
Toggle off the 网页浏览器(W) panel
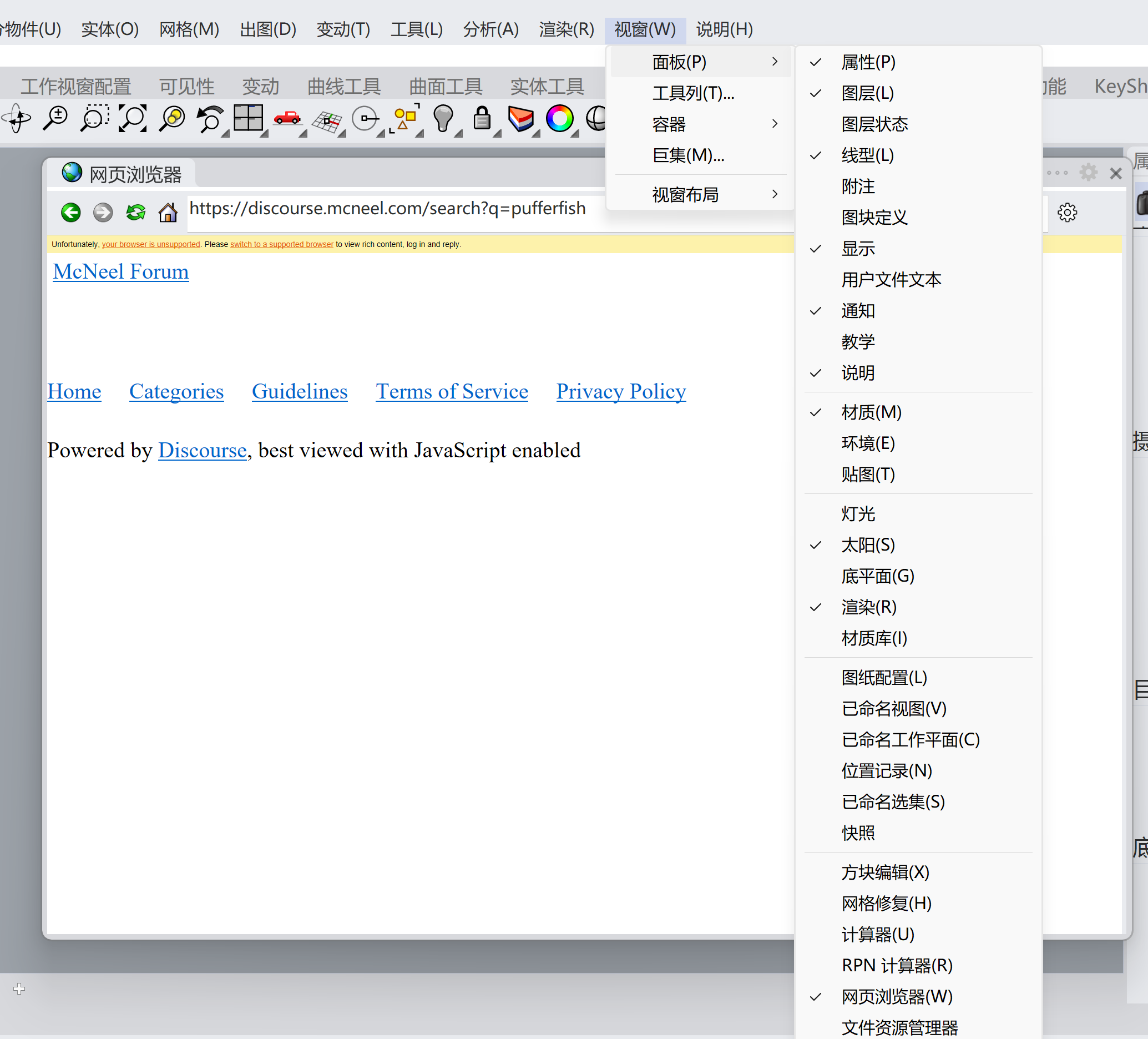(x=896, y=996)
